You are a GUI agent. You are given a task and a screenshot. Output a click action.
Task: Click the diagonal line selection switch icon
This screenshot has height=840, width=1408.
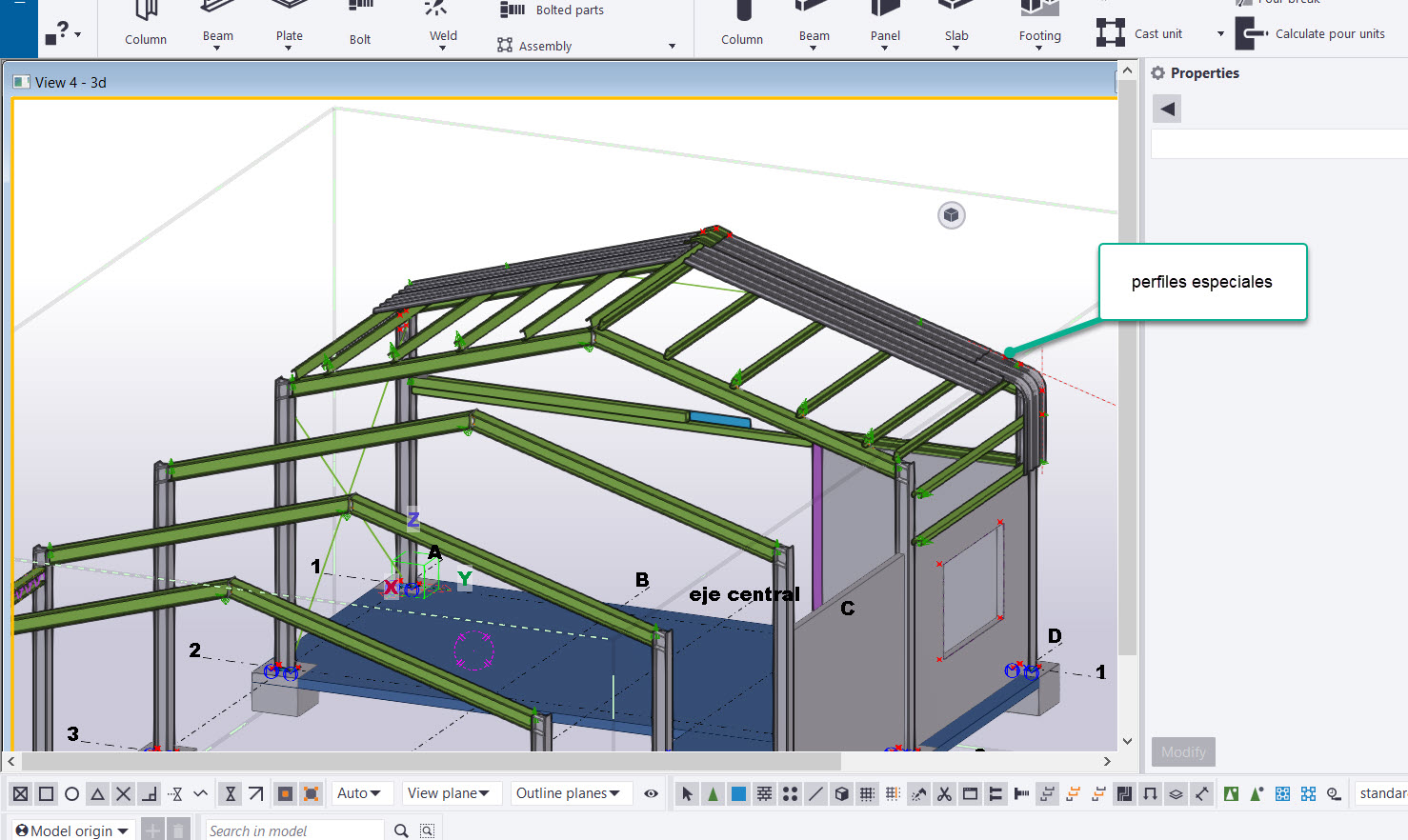point(815,793)
